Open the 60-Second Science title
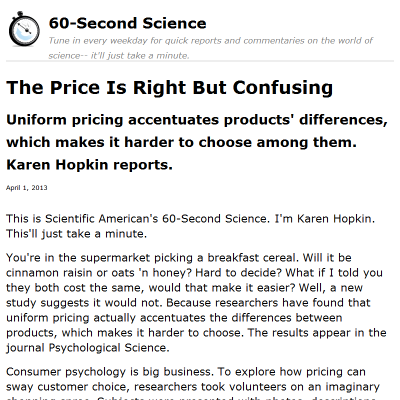 click(x=127, y=23)
